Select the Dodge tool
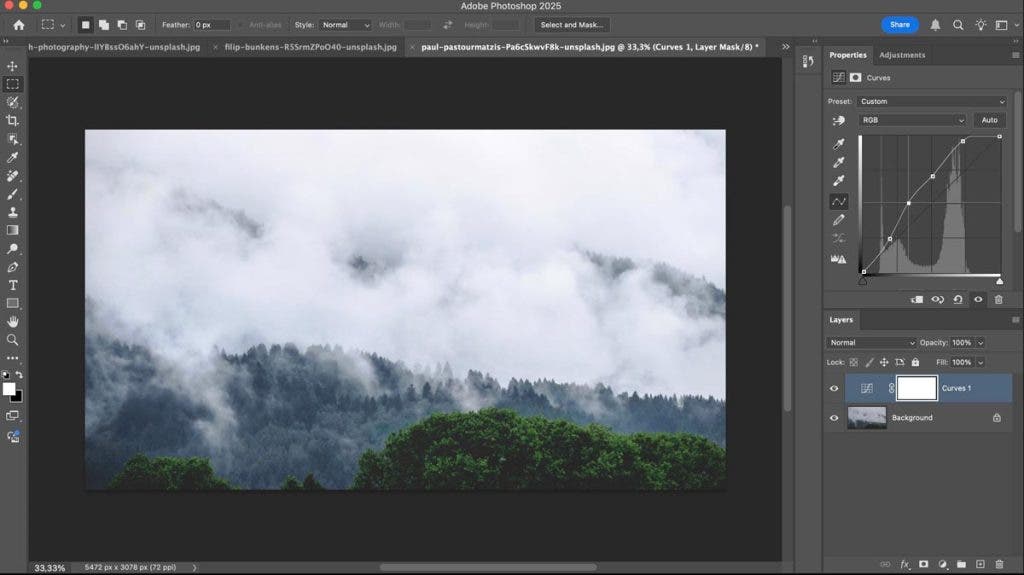Image resolution: width=1024 pixels, height=575 pixels. pos(12,249)
